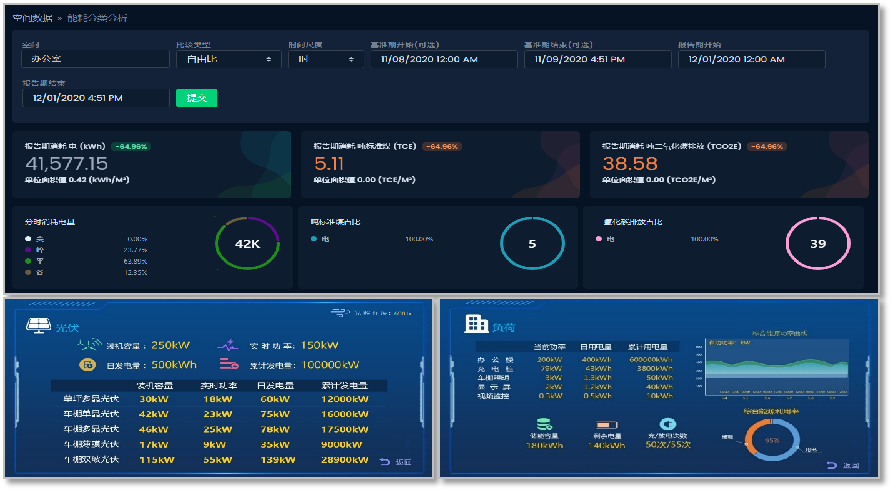
Task: Click the green storage icon above 180kWh
Action: tap(544, 424)
